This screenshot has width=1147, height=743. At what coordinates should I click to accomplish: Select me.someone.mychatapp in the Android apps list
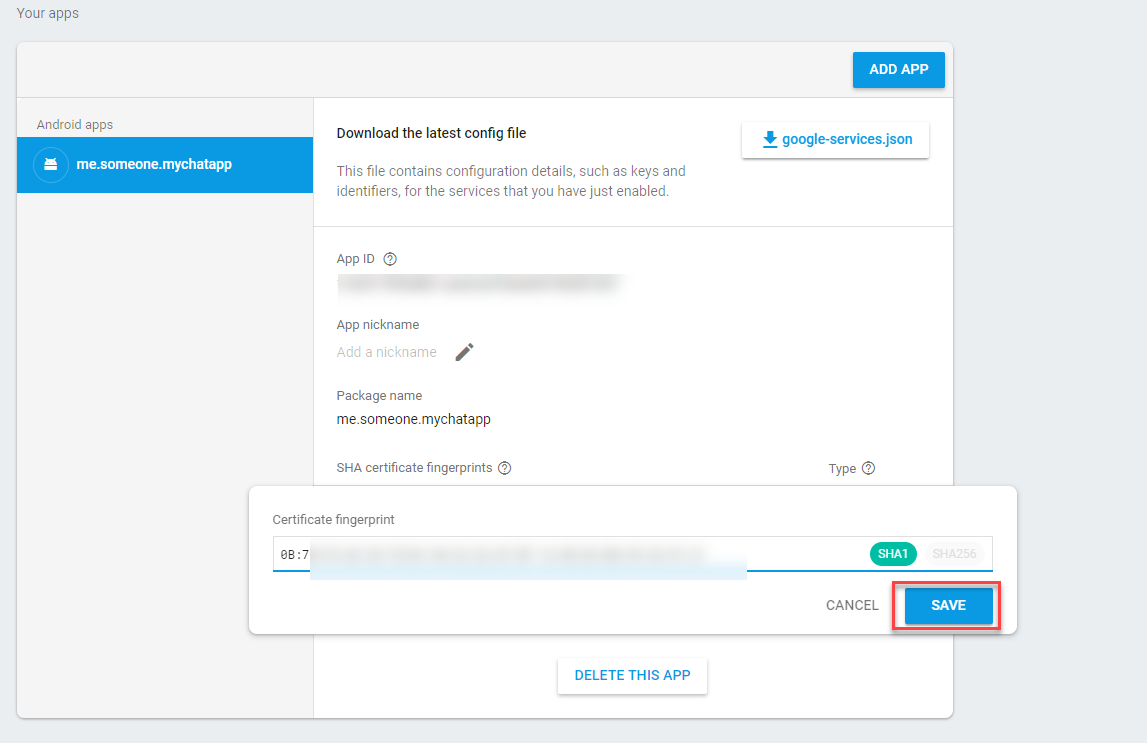point(154,164)
